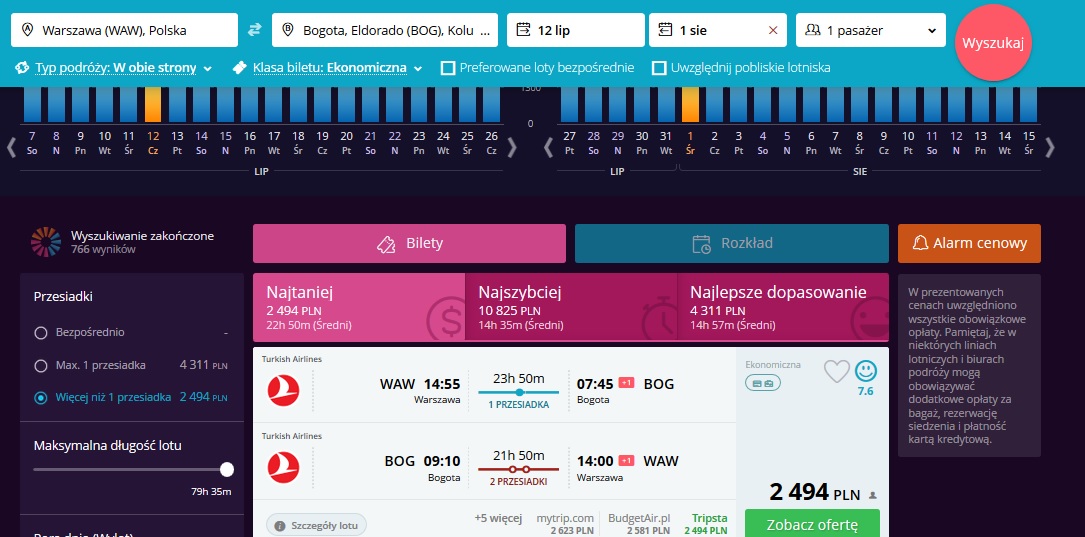Show previous departure dates with the left arrow

[11, 147]
